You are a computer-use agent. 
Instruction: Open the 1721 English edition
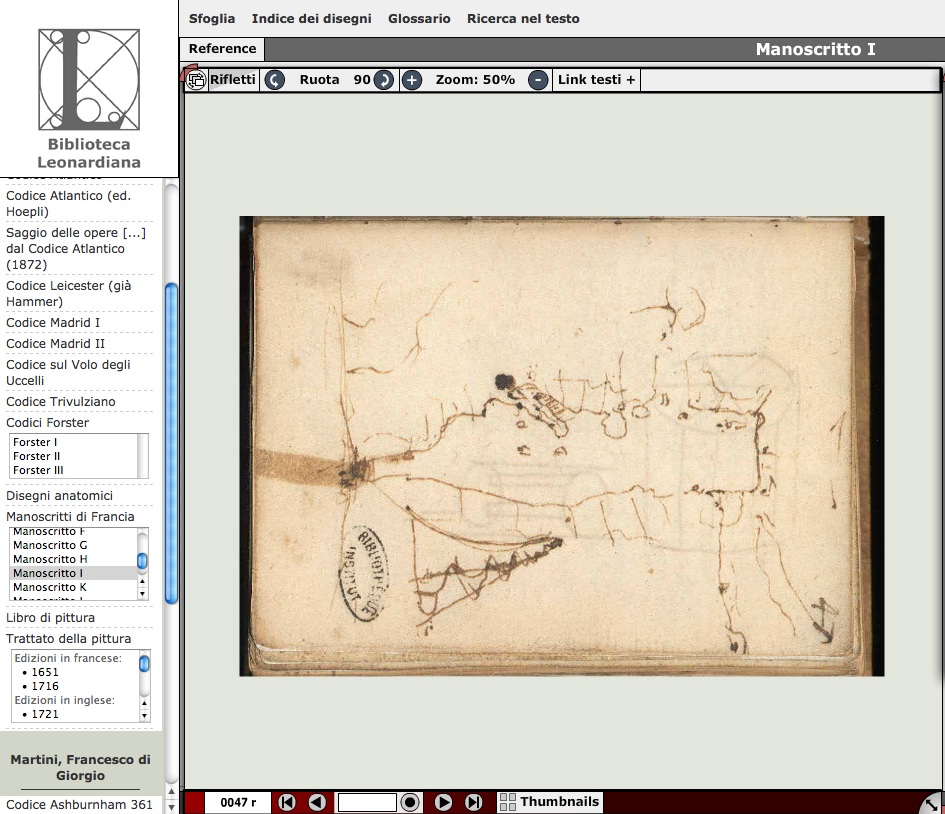[x=45, y=714]
